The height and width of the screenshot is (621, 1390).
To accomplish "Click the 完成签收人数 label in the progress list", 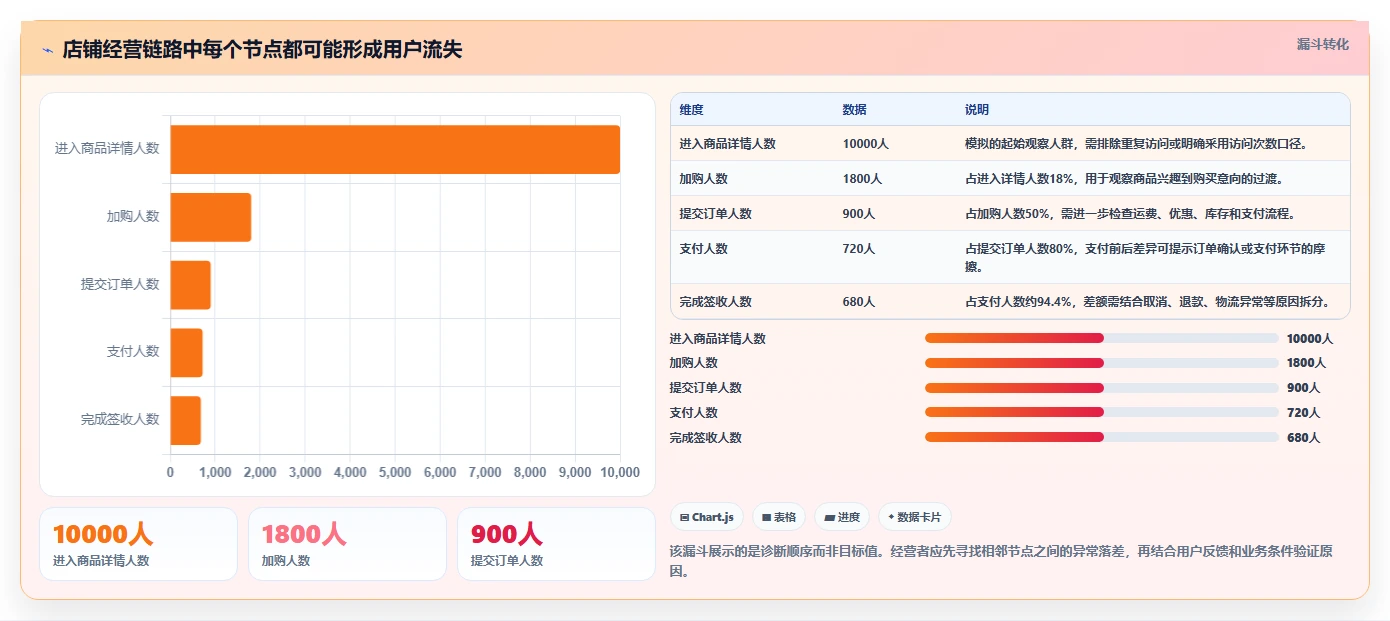I will pyautogui.click(x=706, y=438).
